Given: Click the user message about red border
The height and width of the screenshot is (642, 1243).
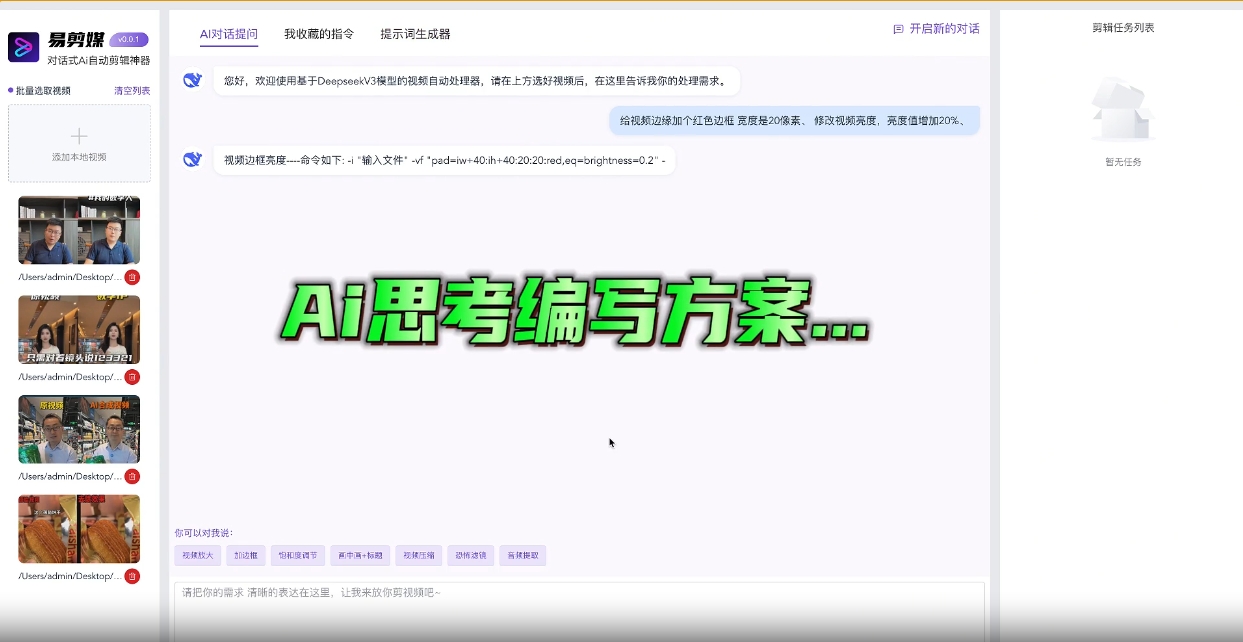Looking at the screenshot, I should [x=795, y=121].
